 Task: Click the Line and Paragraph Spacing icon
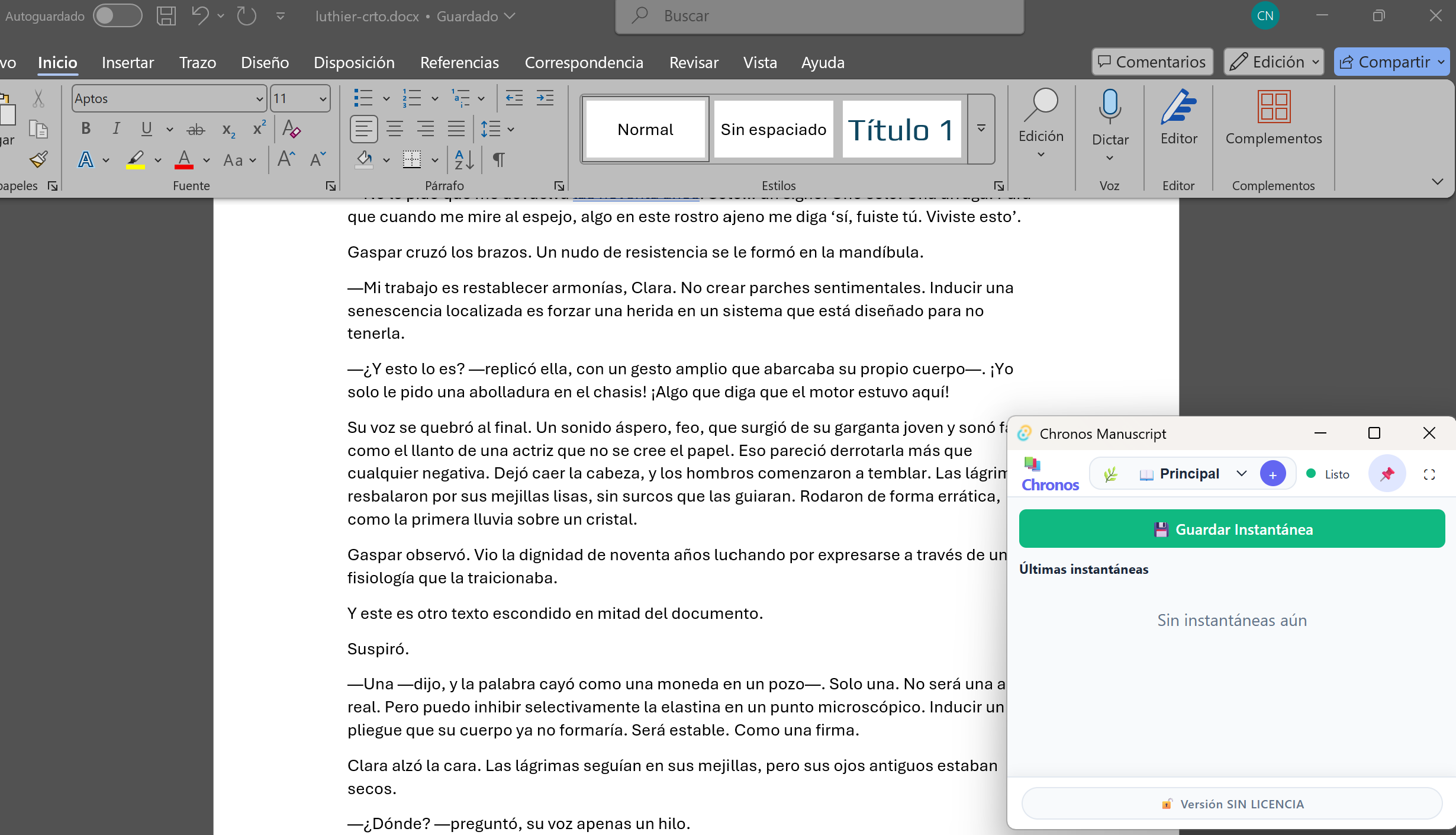[x=491, y=129]
